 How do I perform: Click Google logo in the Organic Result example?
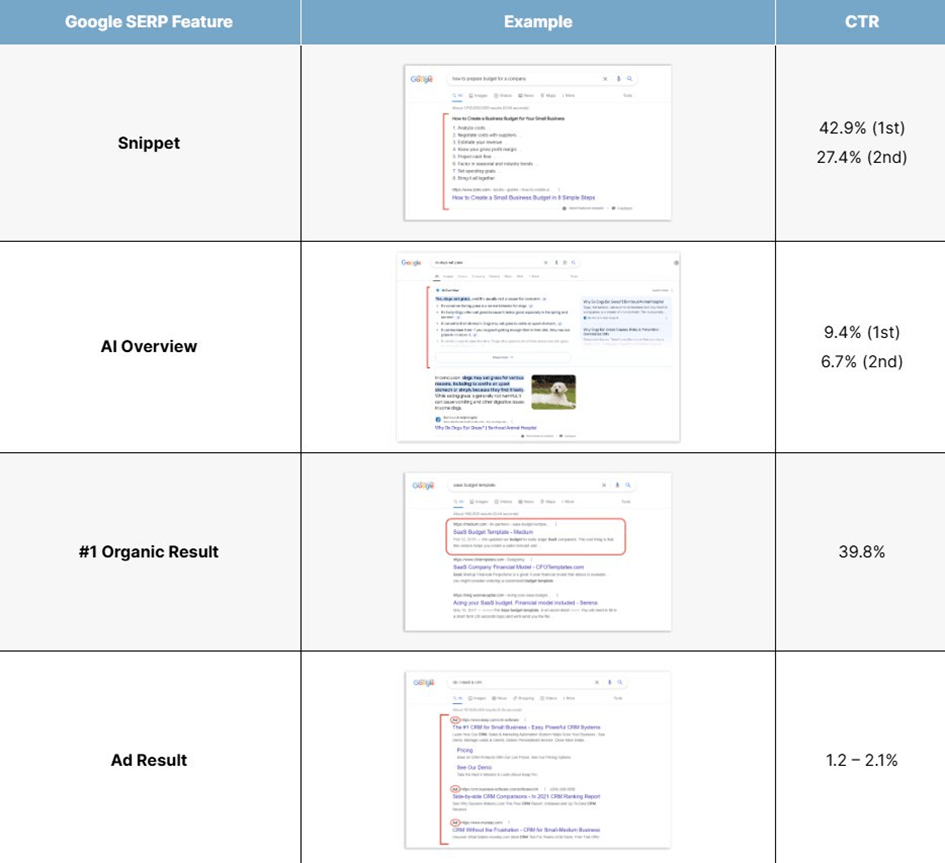[x=423, y=485]
